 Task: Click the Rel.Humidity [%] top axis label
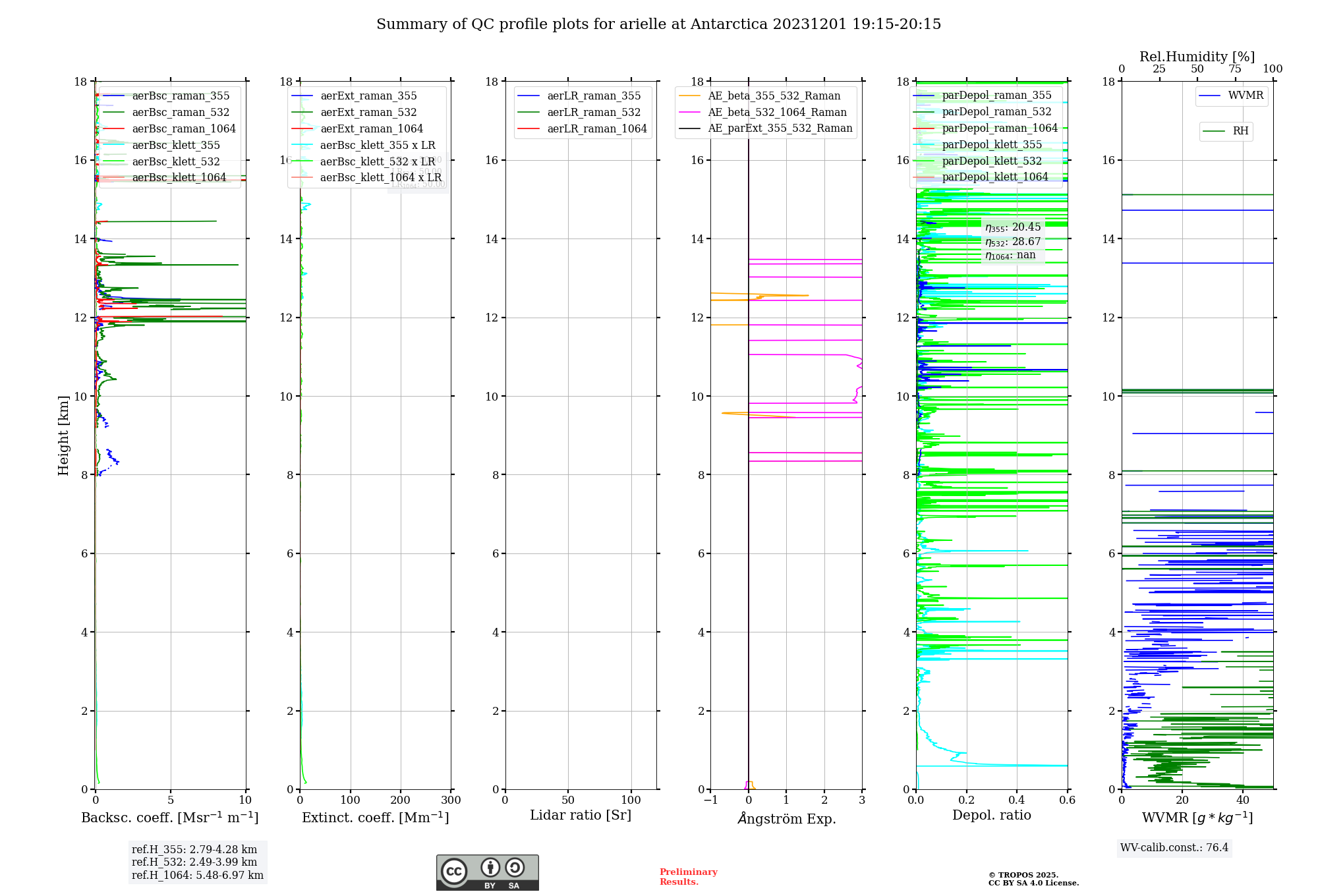click(x=1197, y=57)
